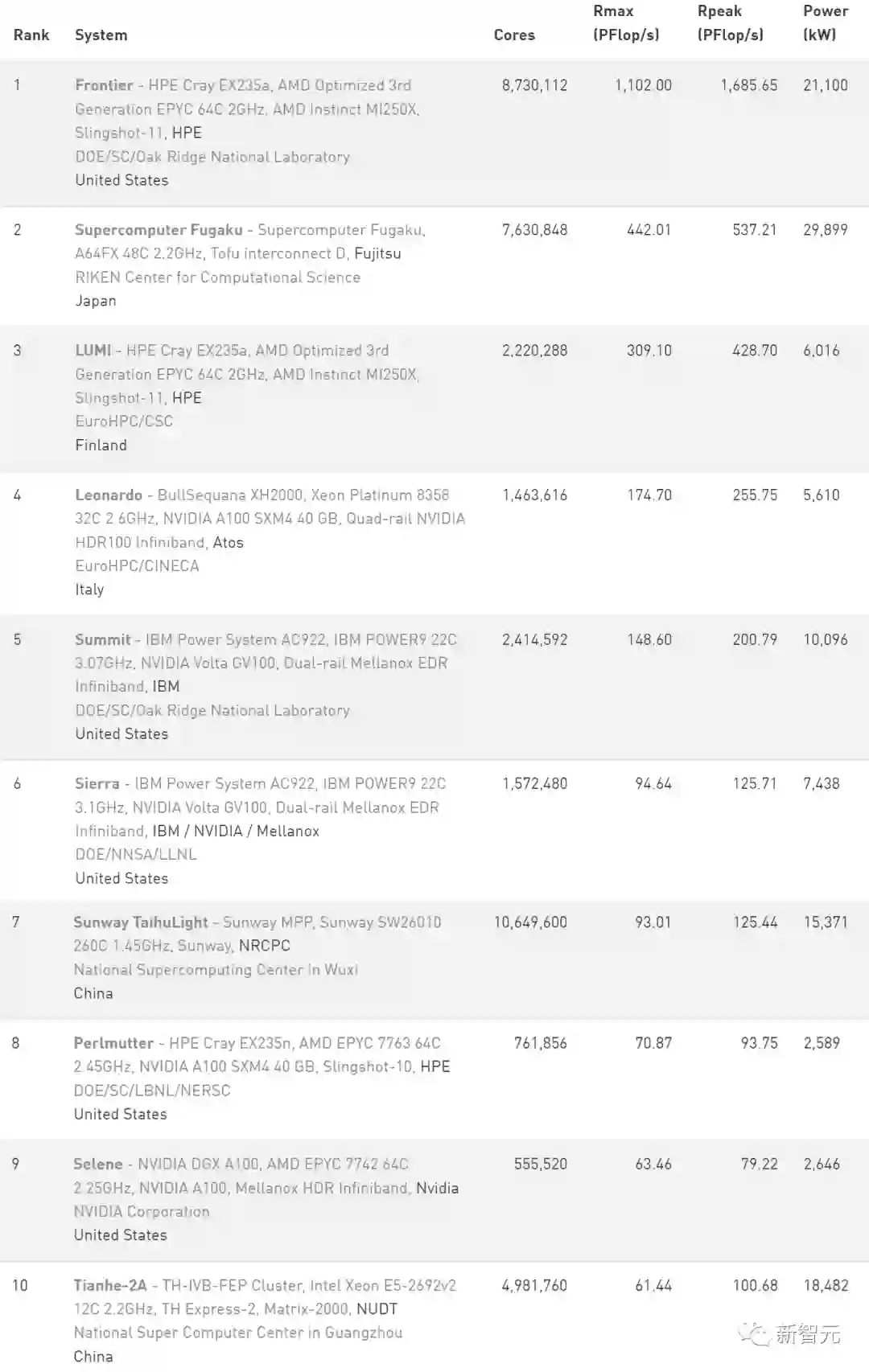This screenshot has width=869, height=1372.
Task: Open the Selene system link
Action: coord(98,1165)
